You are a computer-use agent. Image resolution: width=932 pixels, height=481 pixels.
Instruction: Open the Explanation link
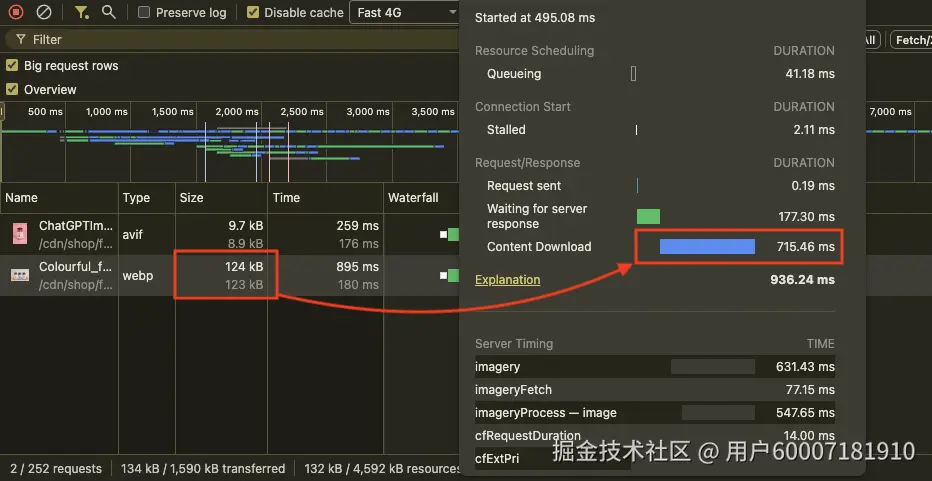tap(508, 279)
